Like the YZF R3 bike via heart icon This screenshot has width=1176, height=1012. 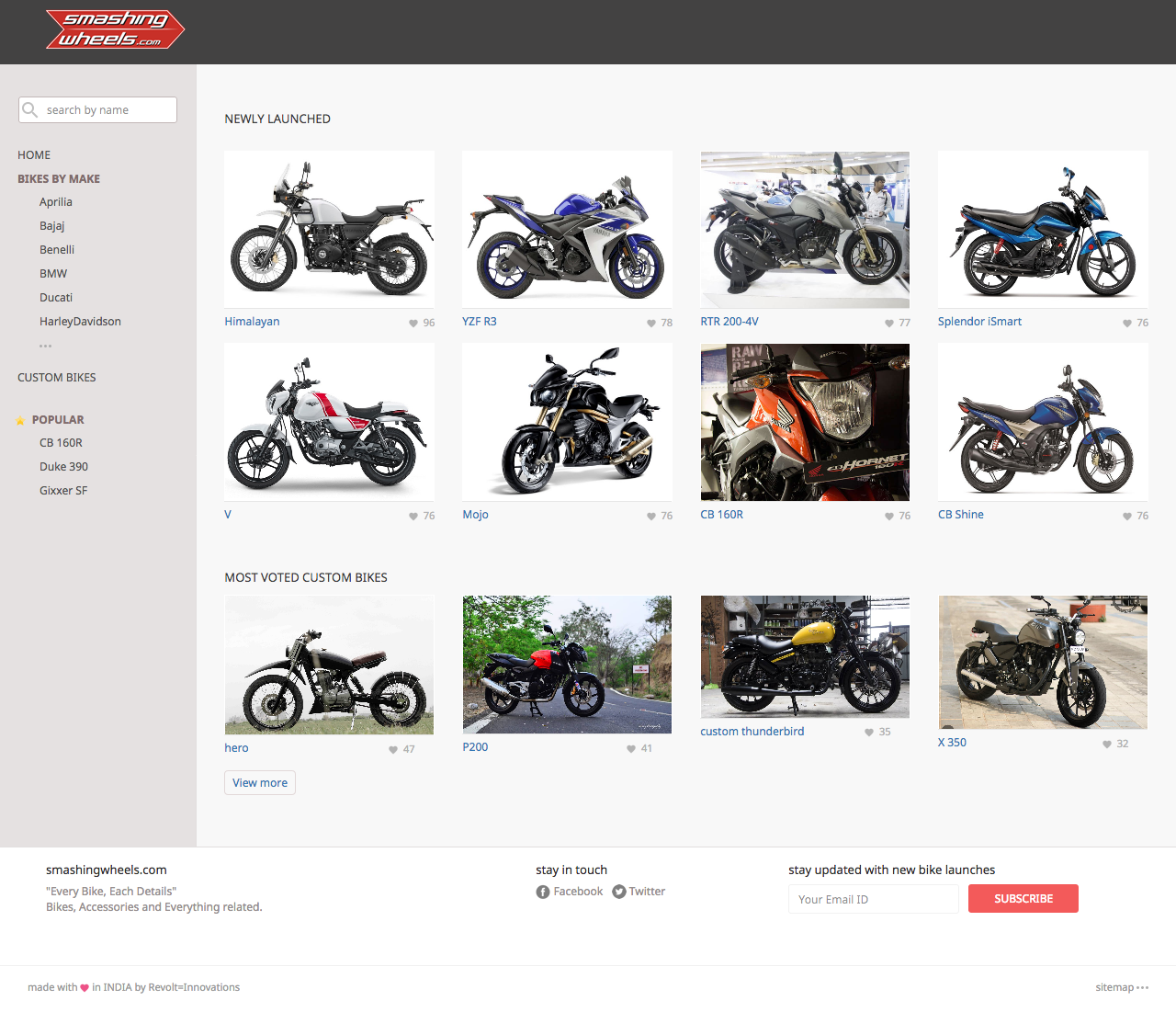coord(649,323)
